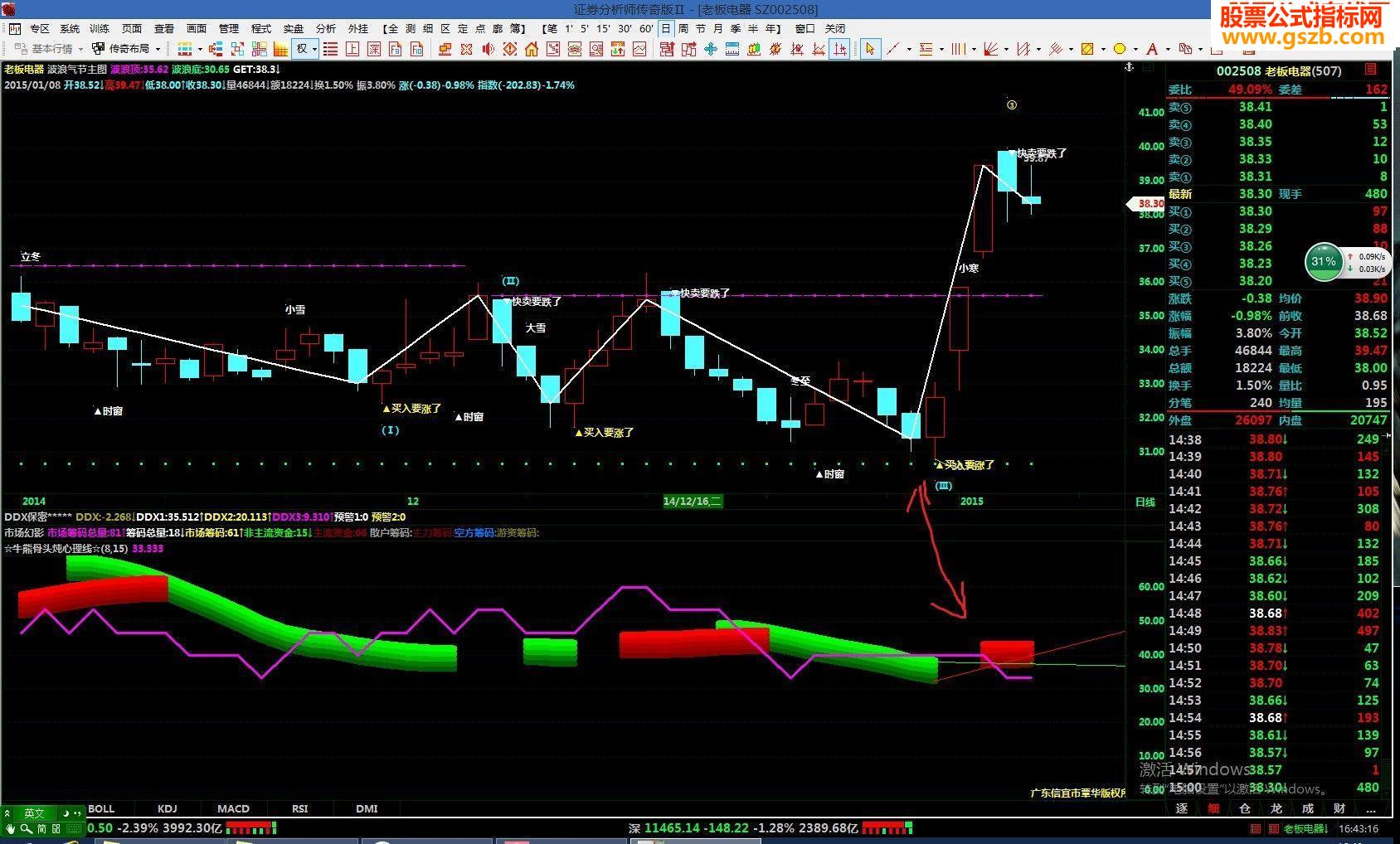The width and height of the screenshot is (1400, 844).
Task: Switch to the MACD indicator tab
Action: [233, 808]
